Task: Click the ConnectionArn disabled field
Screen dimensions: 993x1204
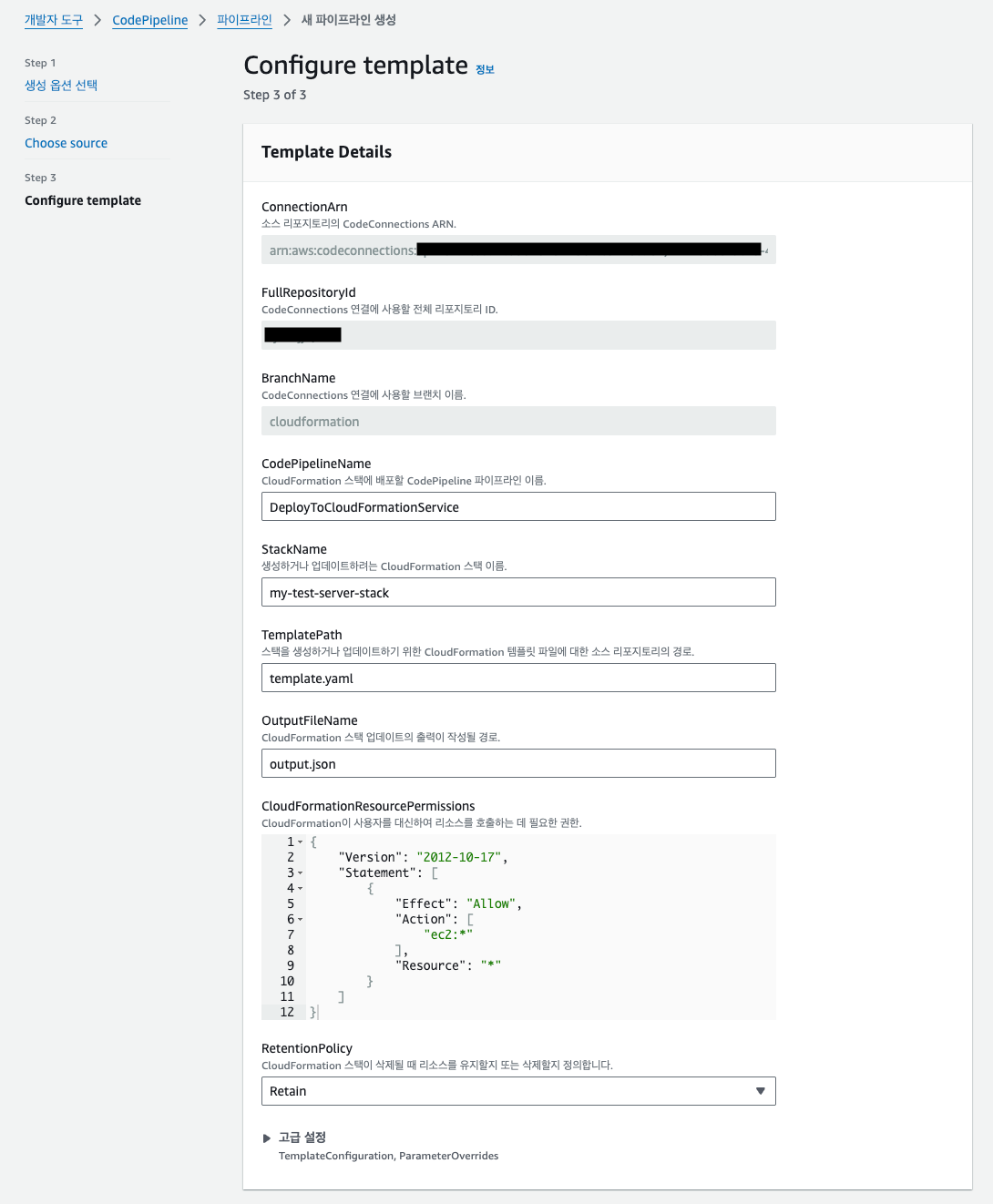Action: [x=518, y=250]
